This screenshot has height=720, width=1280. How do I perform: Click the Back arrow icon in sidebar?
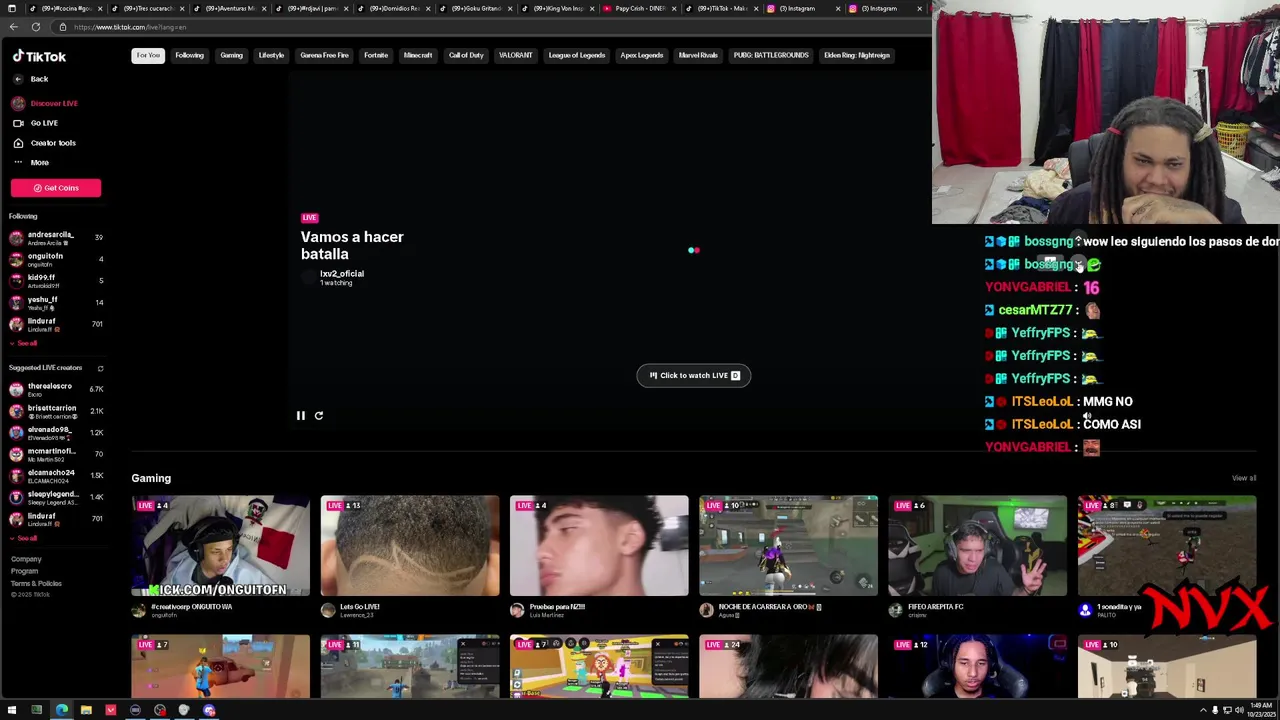tap(18, 79)
